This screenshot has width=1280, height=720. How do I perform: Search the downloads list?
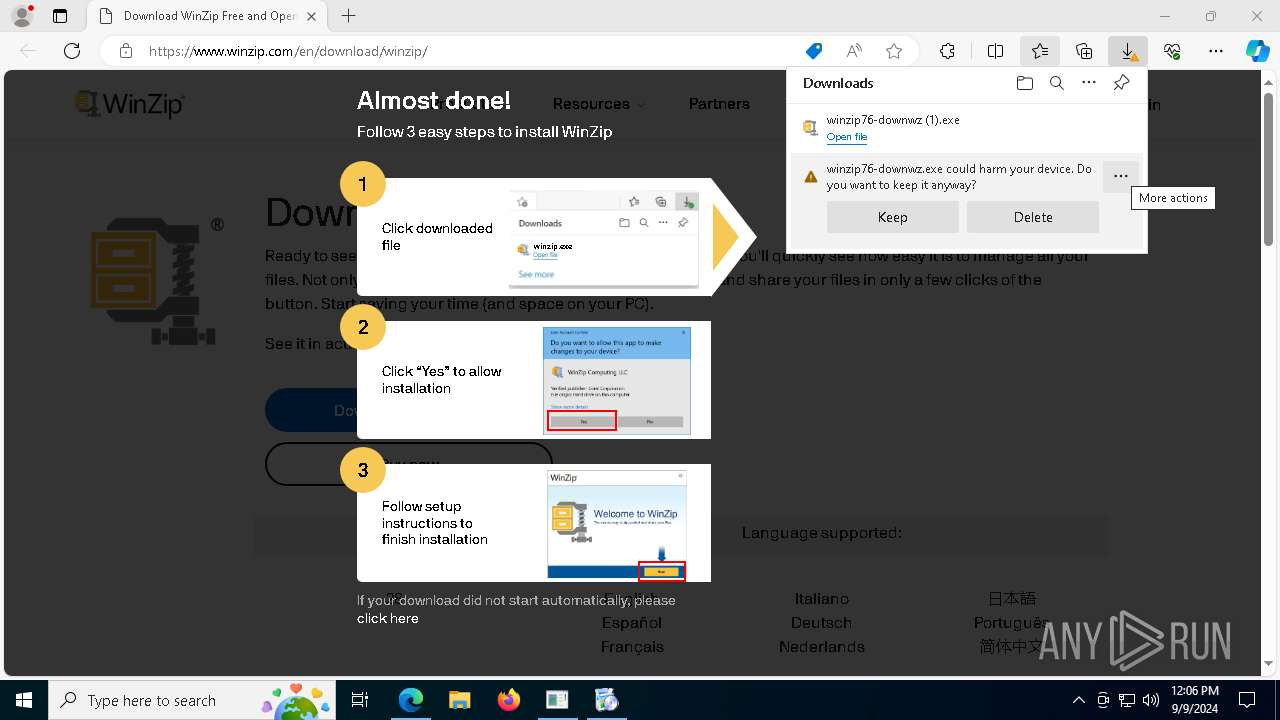click(x=1056, y=83)
